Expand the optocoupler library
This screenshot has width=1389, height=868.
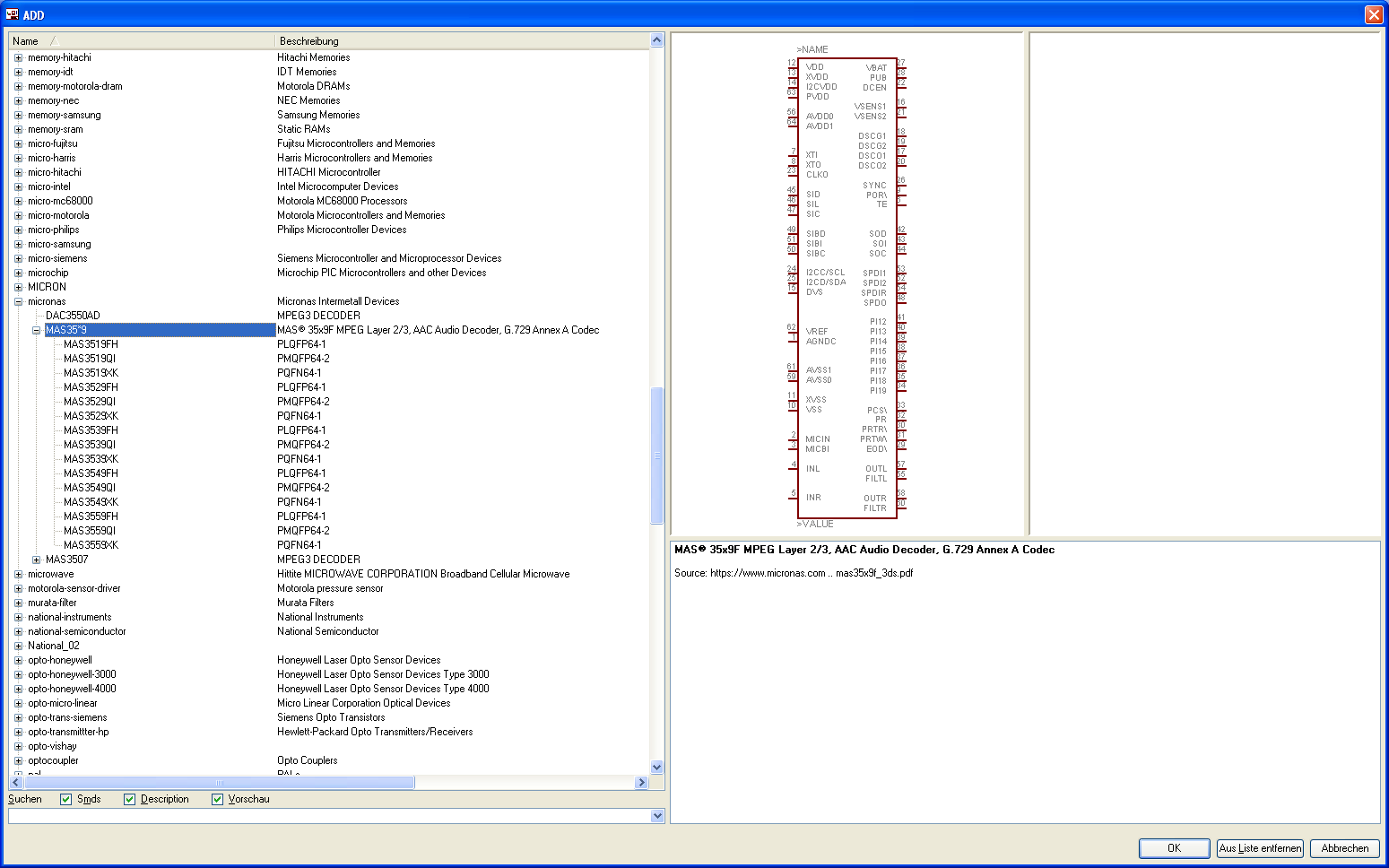pyautogui.click(x=18, y=760)
